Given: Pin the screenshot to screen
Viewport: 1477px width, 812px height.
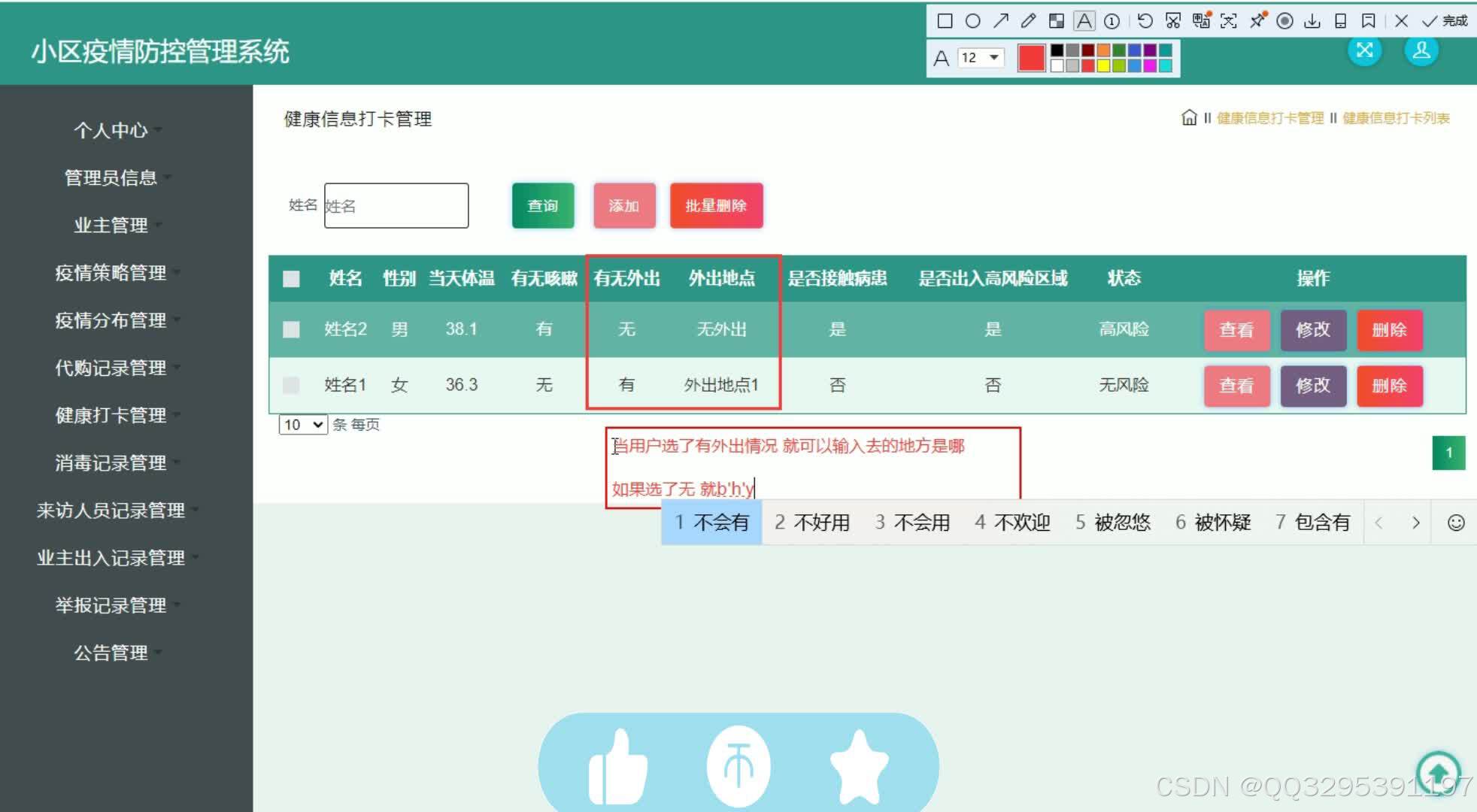Looking at the screenshot, I should (1257, 20).
